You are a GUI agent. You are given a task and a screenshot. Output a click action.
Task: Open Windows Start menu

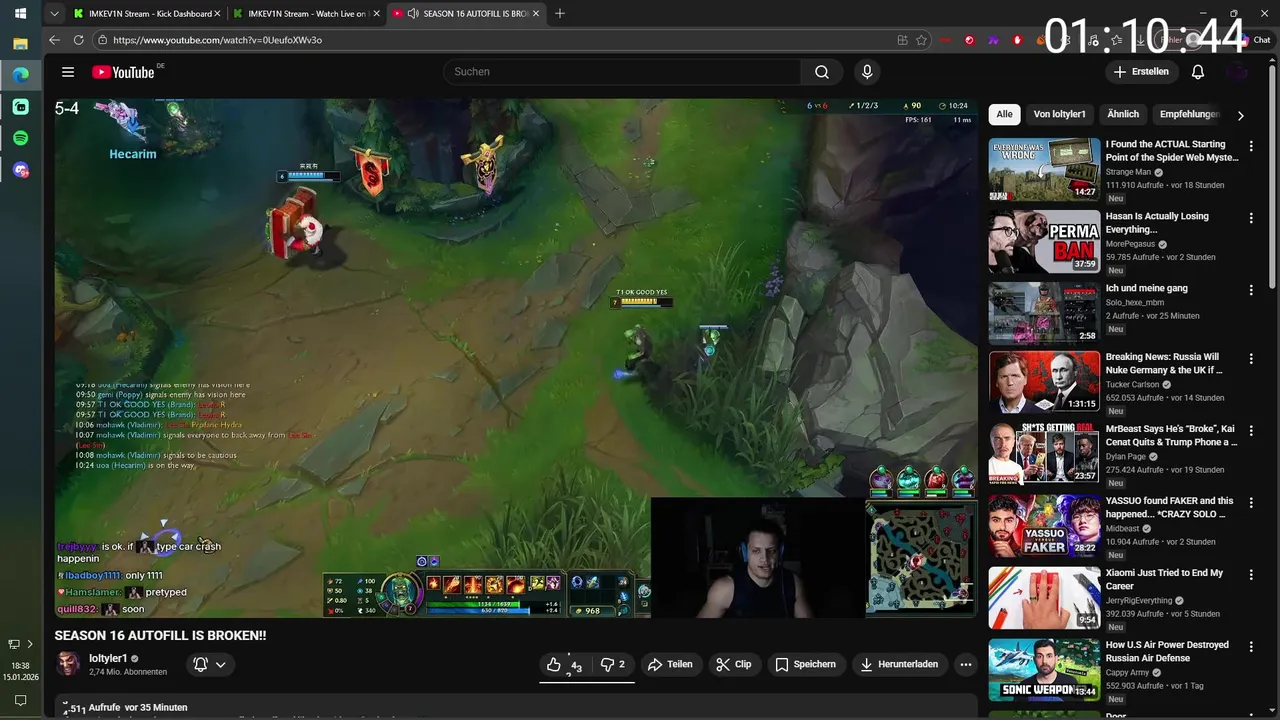pos(20,14)
